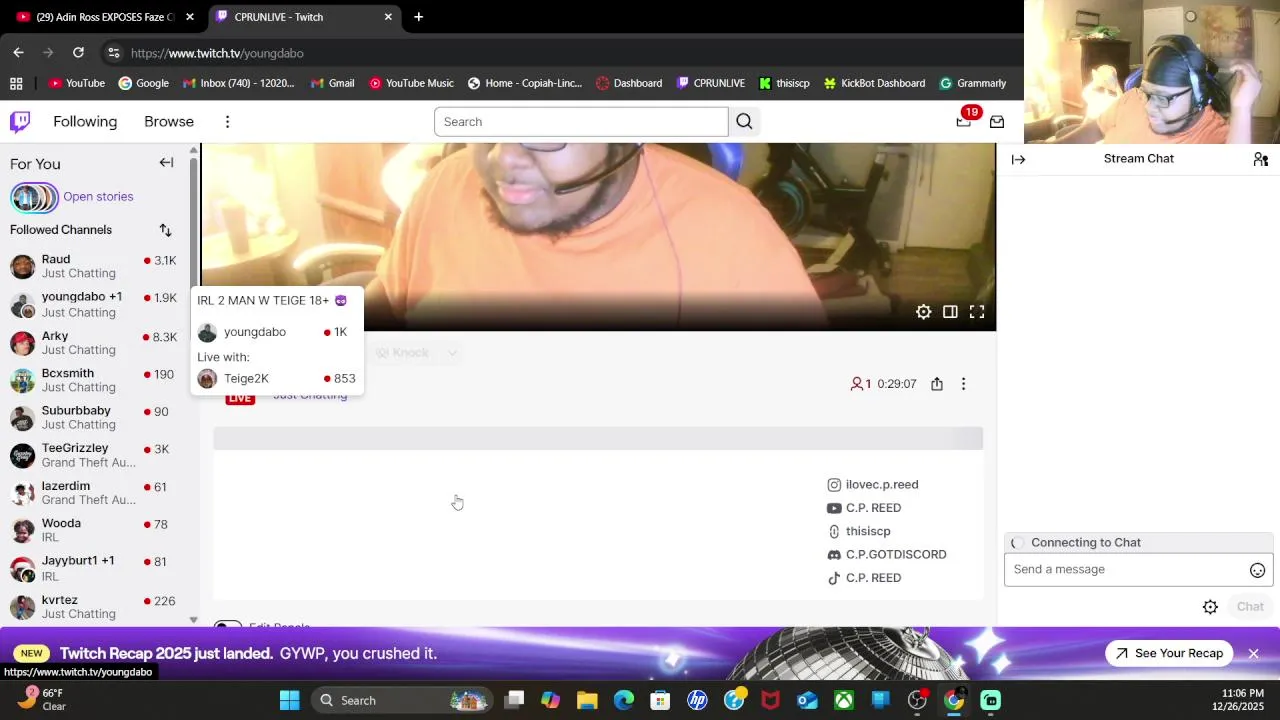The height and width of the screenshot is (720, 1280).
Task: Select lazerdim channel in sidebar
Action: pos(93,492)
